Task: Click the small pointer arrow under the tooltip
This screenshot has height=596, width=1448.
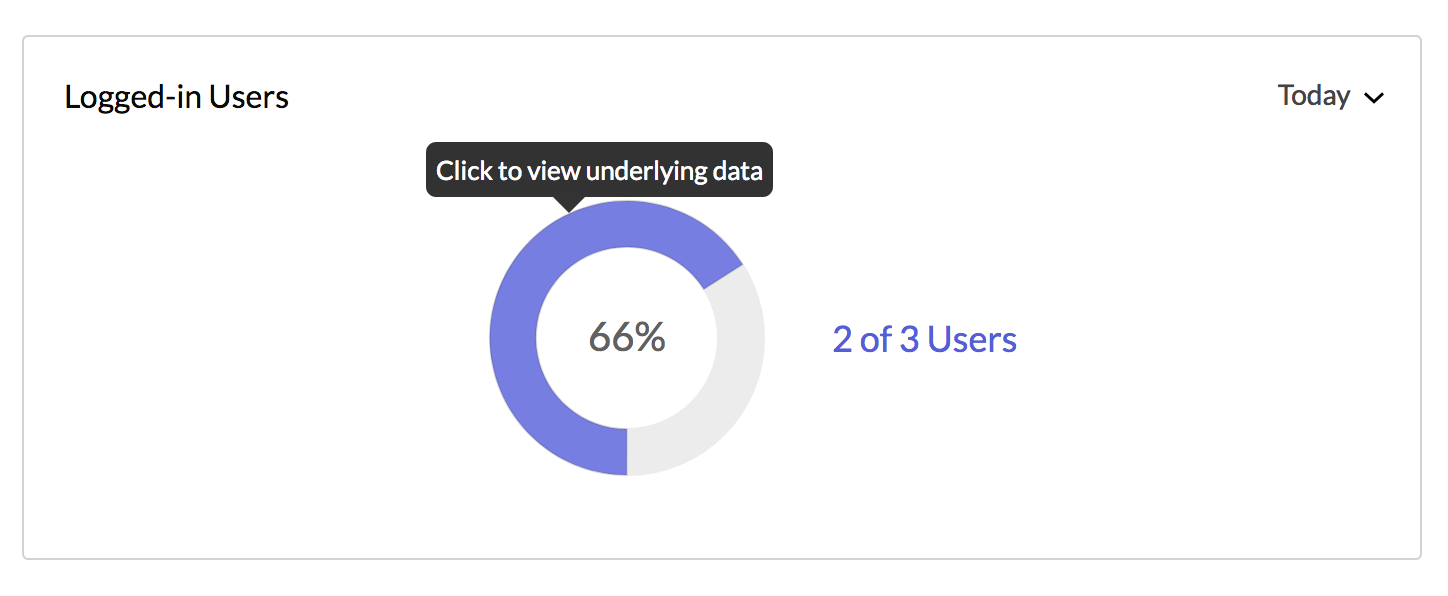Action: tap(569, 204)
